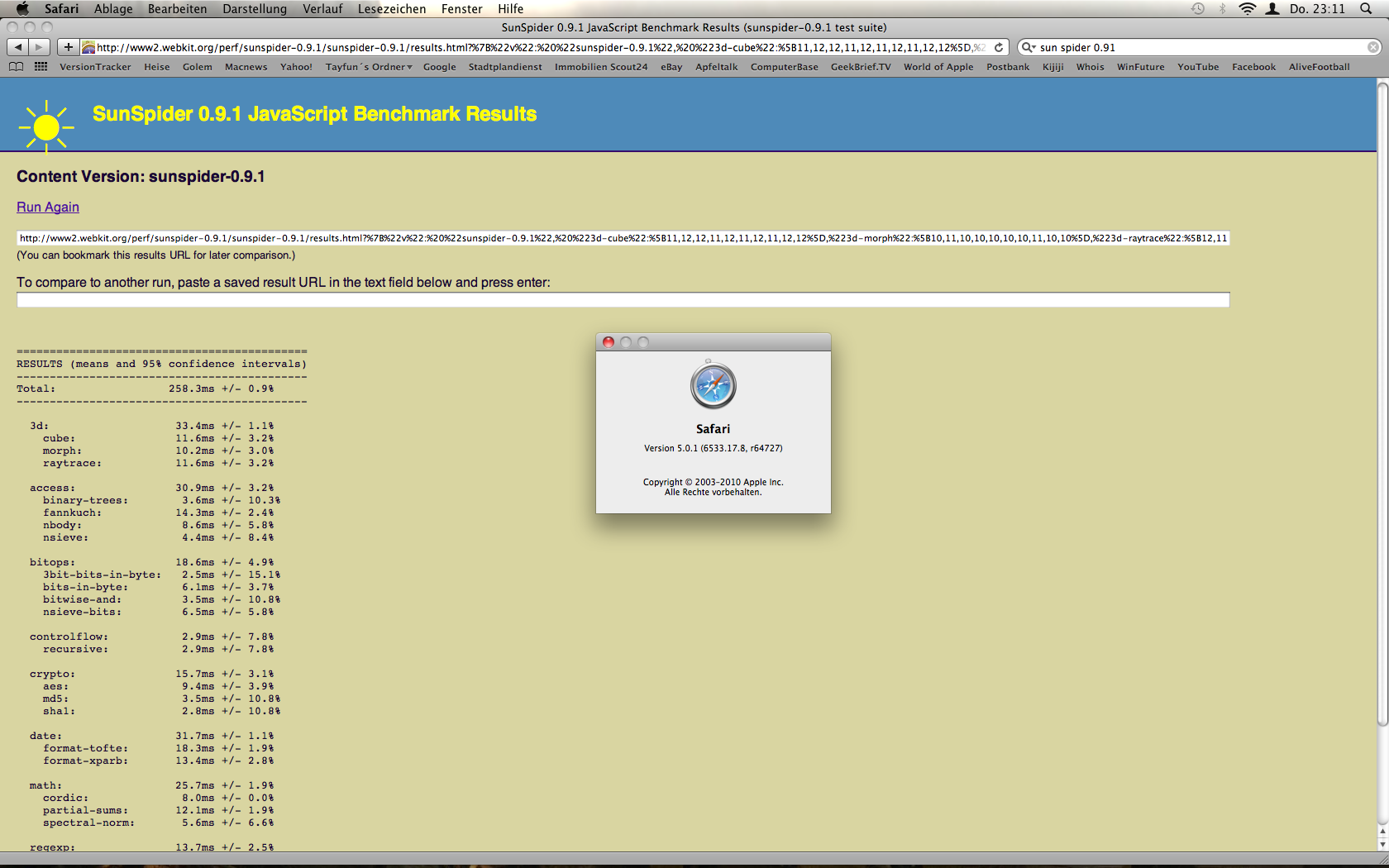Click the Safari compass icon in About window
1389x868 pixels.
pyautogui.click(x=713, y=385)
